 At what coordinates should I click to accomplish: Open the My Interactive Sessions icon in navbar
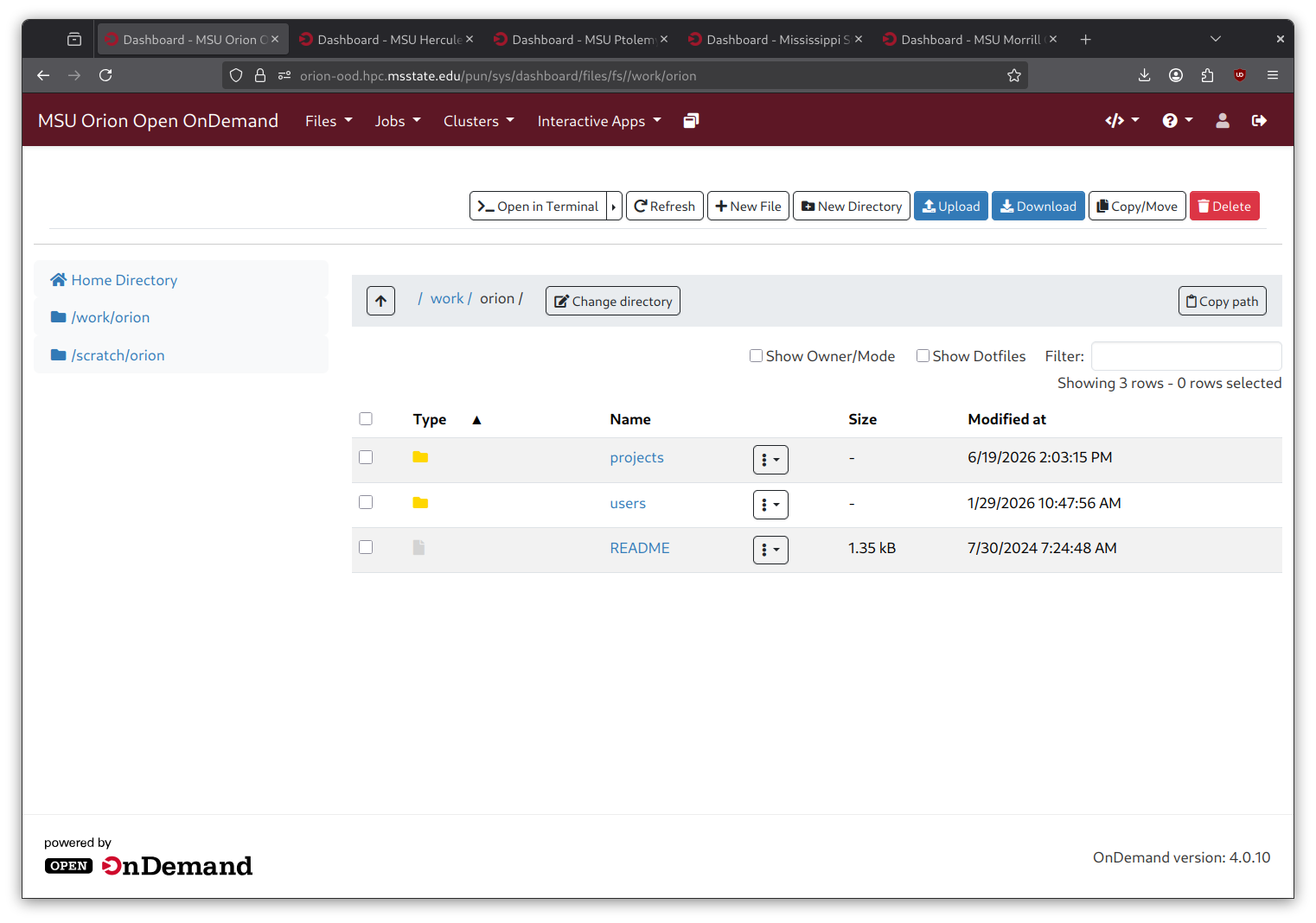691,121
